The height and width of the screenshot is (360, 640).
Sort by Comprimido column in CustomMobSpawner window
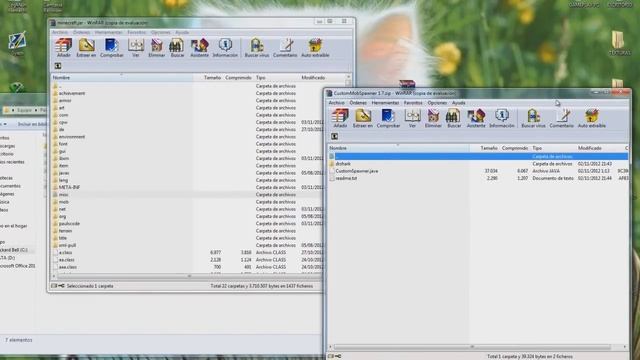tap(515, 148)
